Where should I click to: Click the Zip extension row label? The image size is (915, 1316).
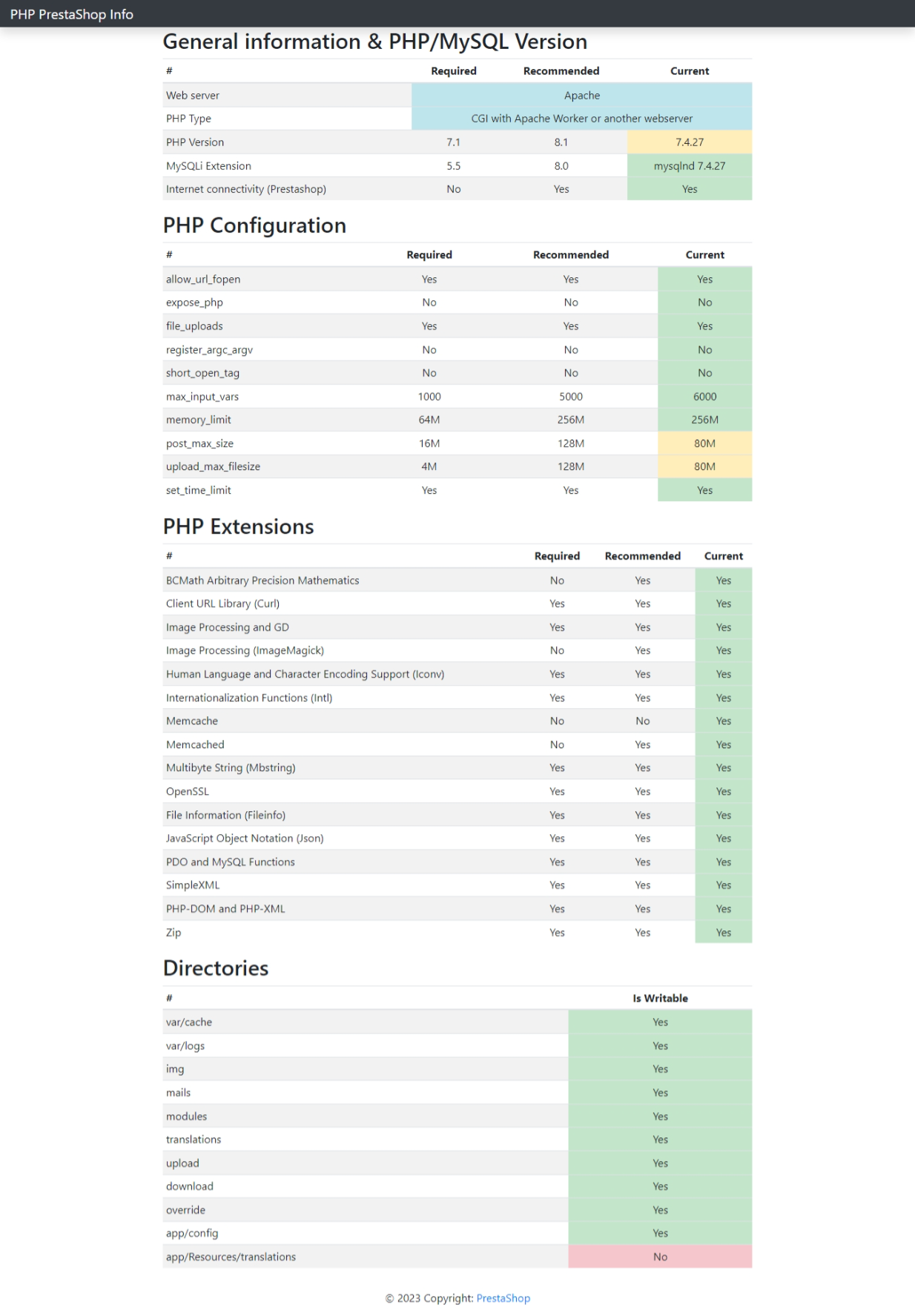click(x=174, y=933)
